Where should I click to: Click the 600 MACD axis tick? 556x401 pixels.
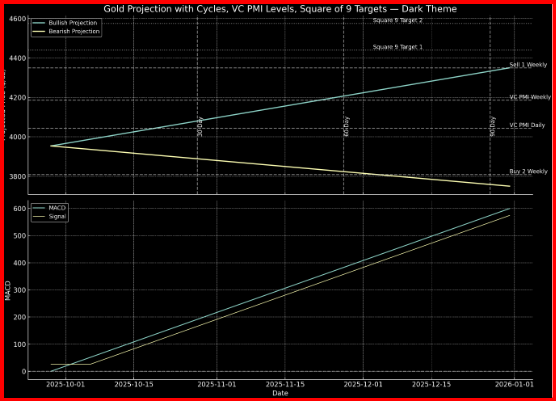(x=20, y=208)
